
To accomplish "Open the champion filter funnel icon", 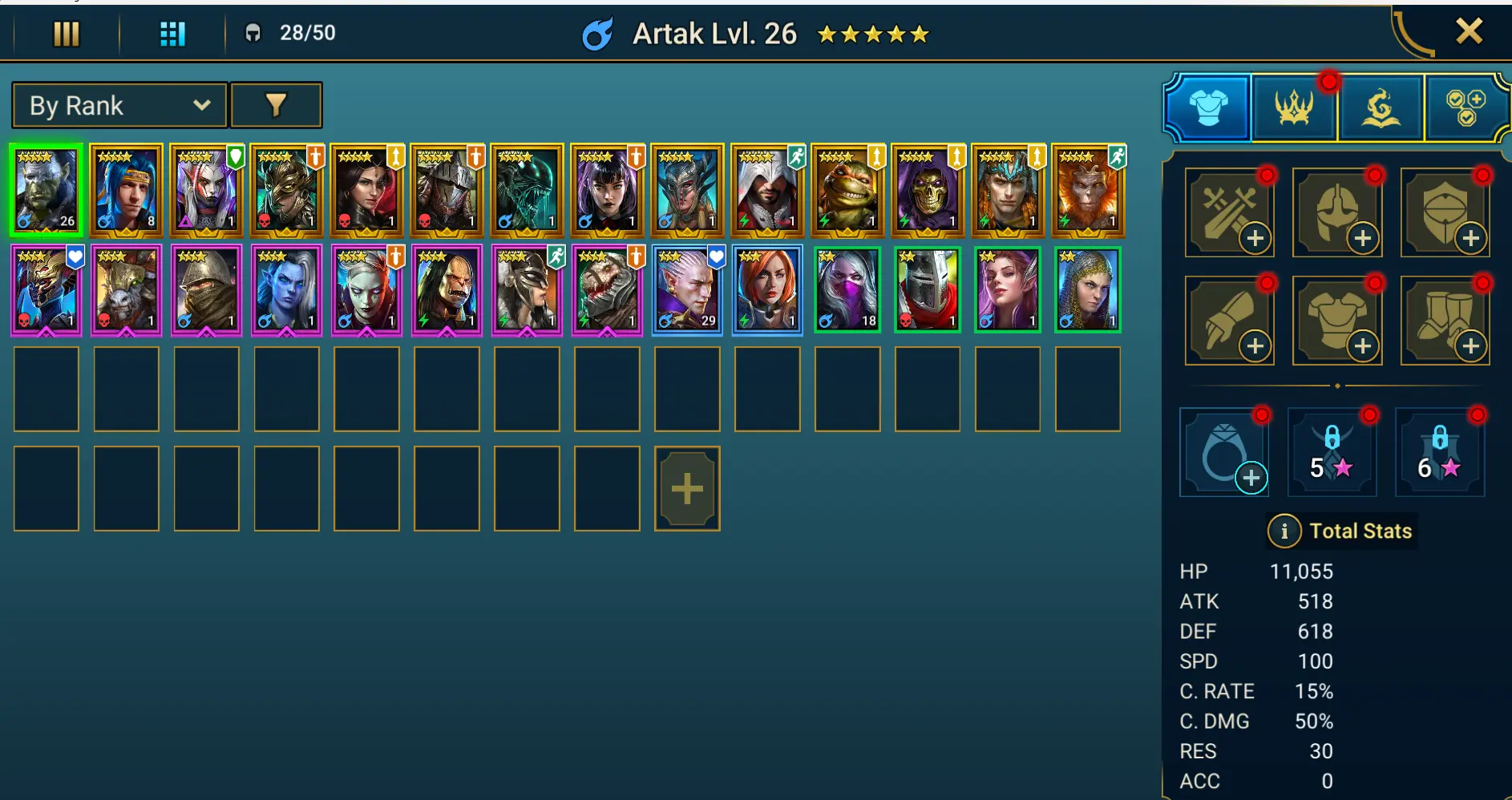I will point(276,105).
